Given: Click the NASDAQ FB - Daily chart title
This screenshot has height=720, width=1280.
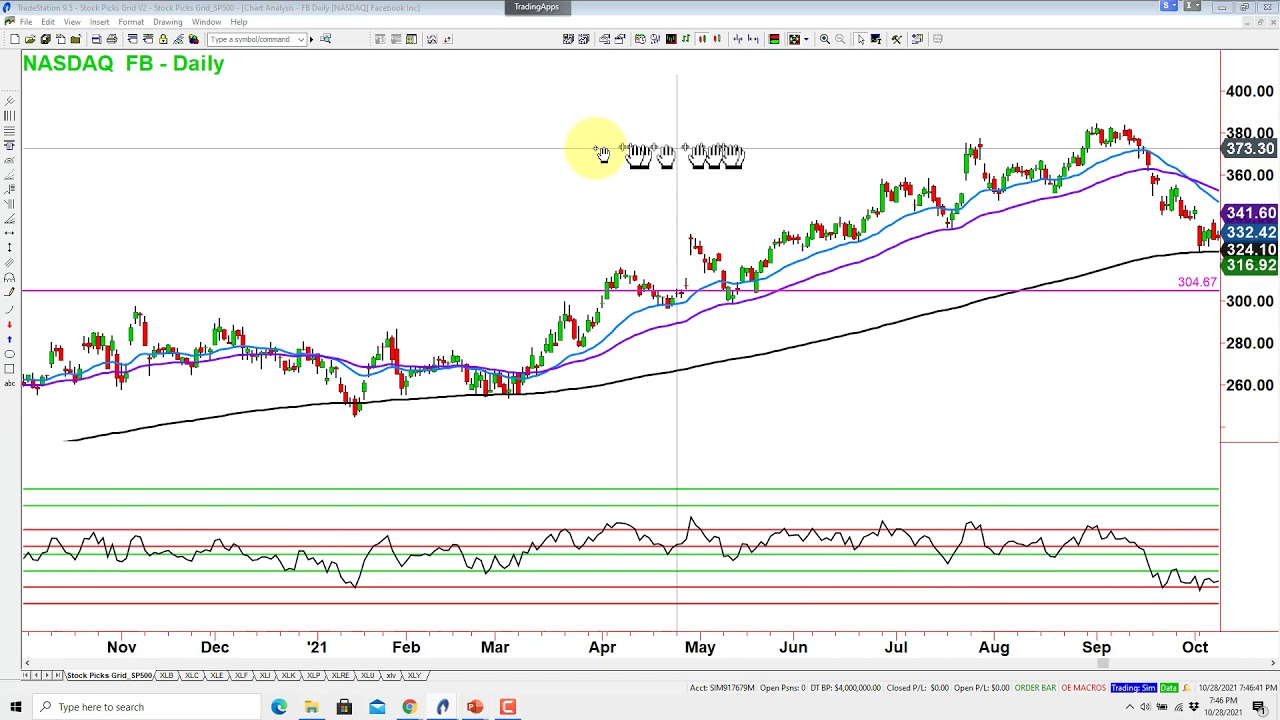Looking at the screenshot, I should pos(123,63).
